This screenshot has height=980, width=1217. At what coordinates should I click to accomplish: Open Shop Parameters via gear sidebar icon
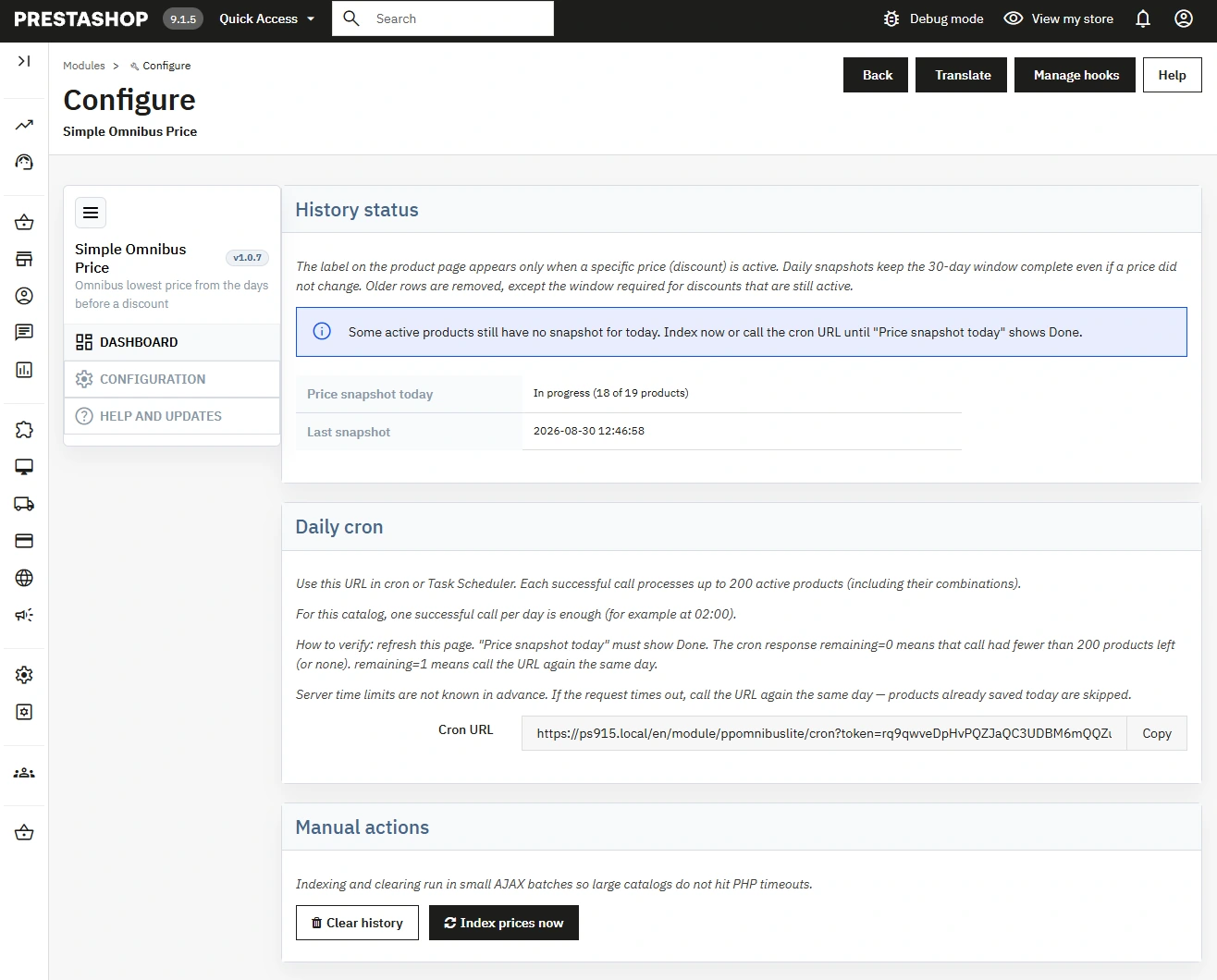click(x=24, y=675)
